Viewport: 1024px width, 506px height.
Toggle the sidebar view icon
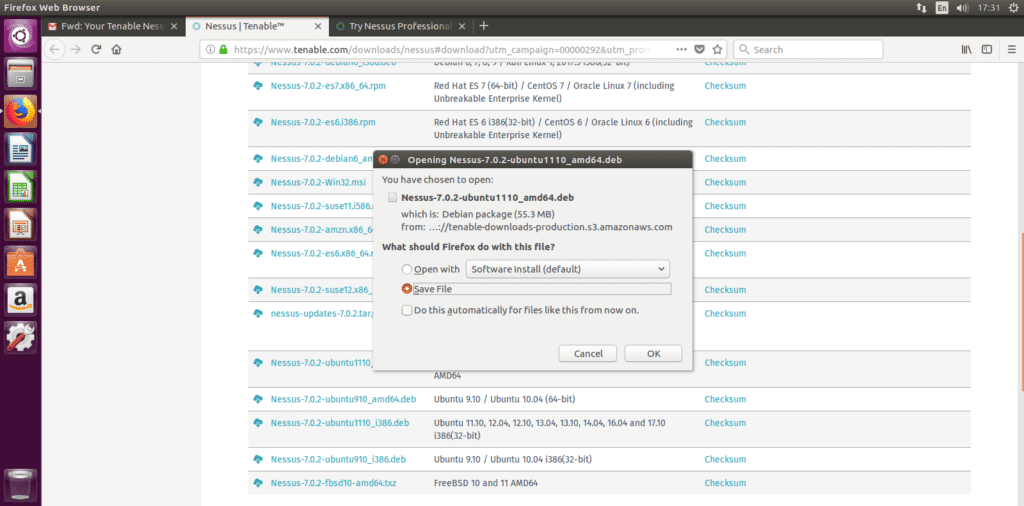(x=987, y=50)
